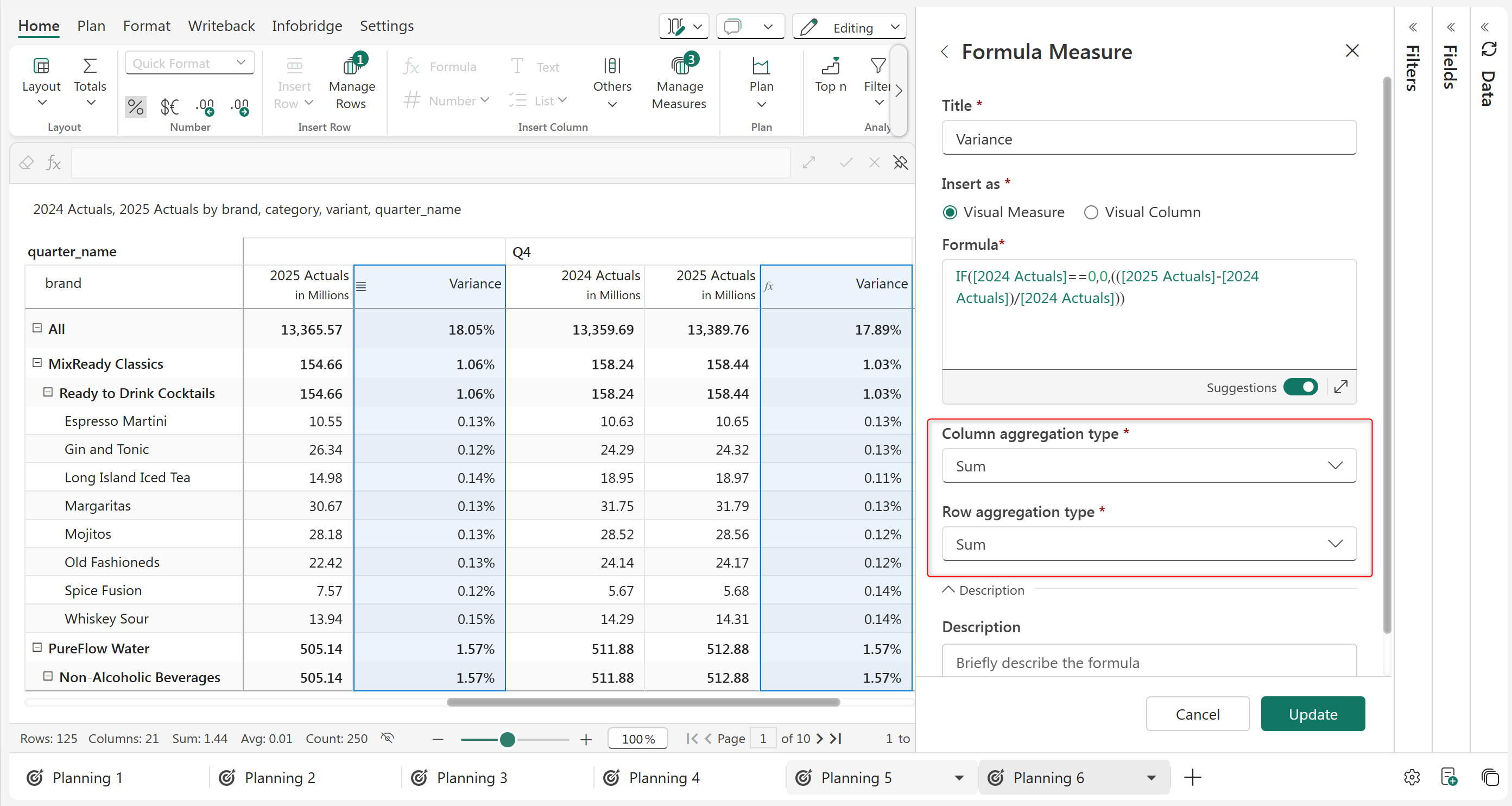Viewport: 1512px width, 806px height.
Task: Click the Update button
Action: click(1312, 714)
